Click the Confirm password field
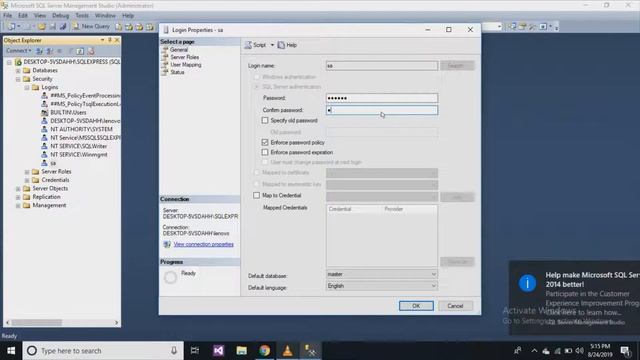The image size is (640, 360). 382,110
